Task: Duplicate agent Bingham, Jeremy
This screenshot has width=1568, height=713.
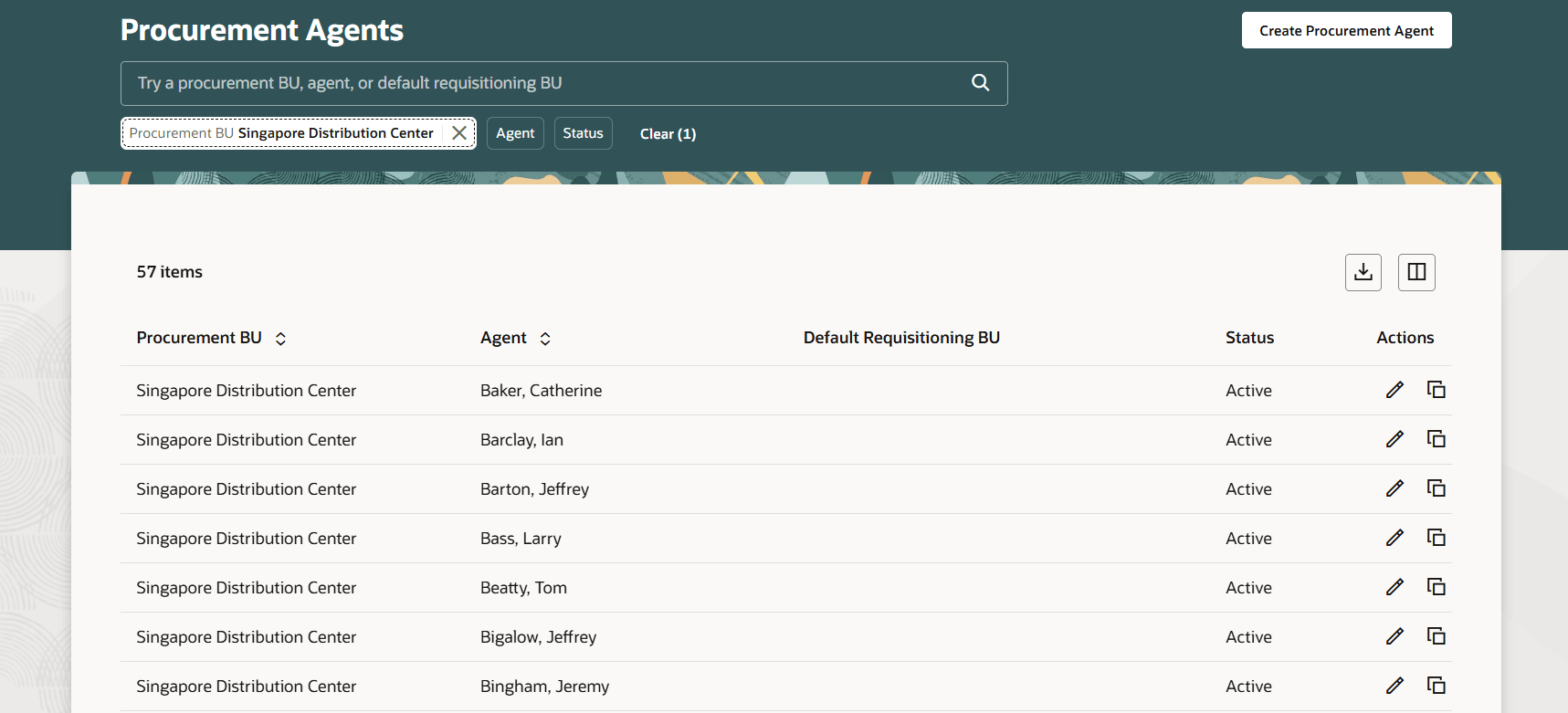Action: [x=1436, y=686]
